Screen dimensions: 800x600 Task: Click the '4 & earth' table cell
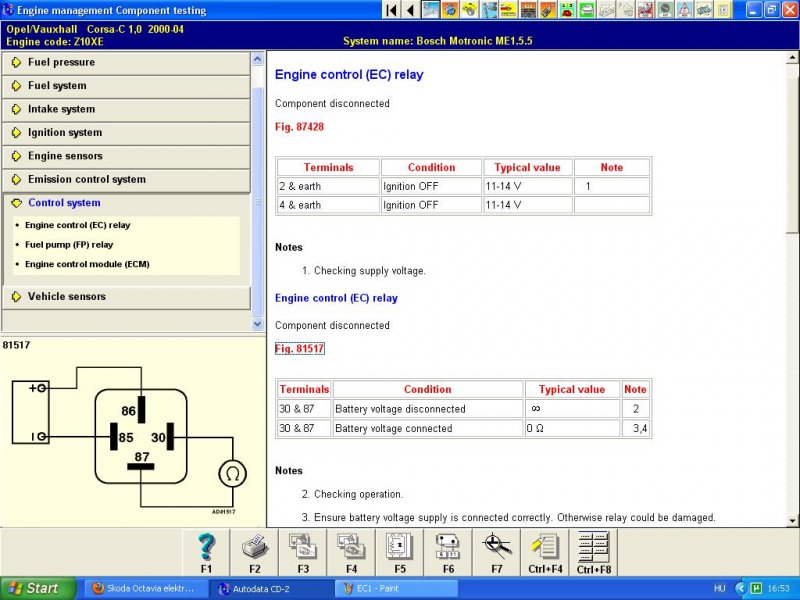(328, 205)
